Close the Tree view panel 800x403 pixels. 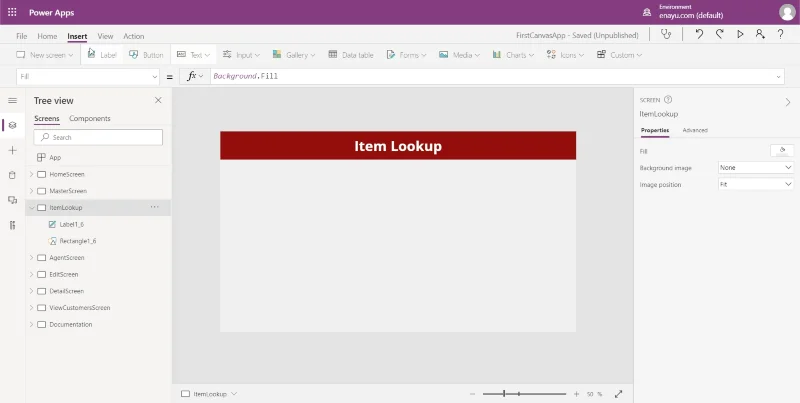pyautogui.click(x=158, y=100)
